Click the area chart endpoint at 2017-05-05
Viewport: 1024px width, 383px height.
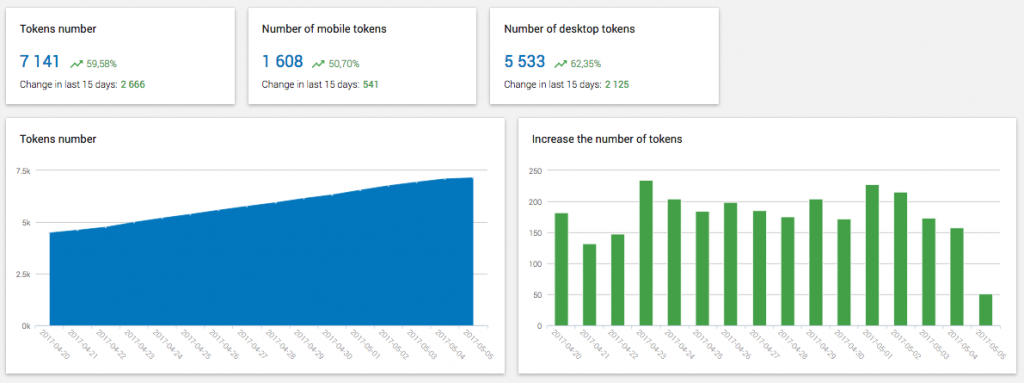[472, 178]
